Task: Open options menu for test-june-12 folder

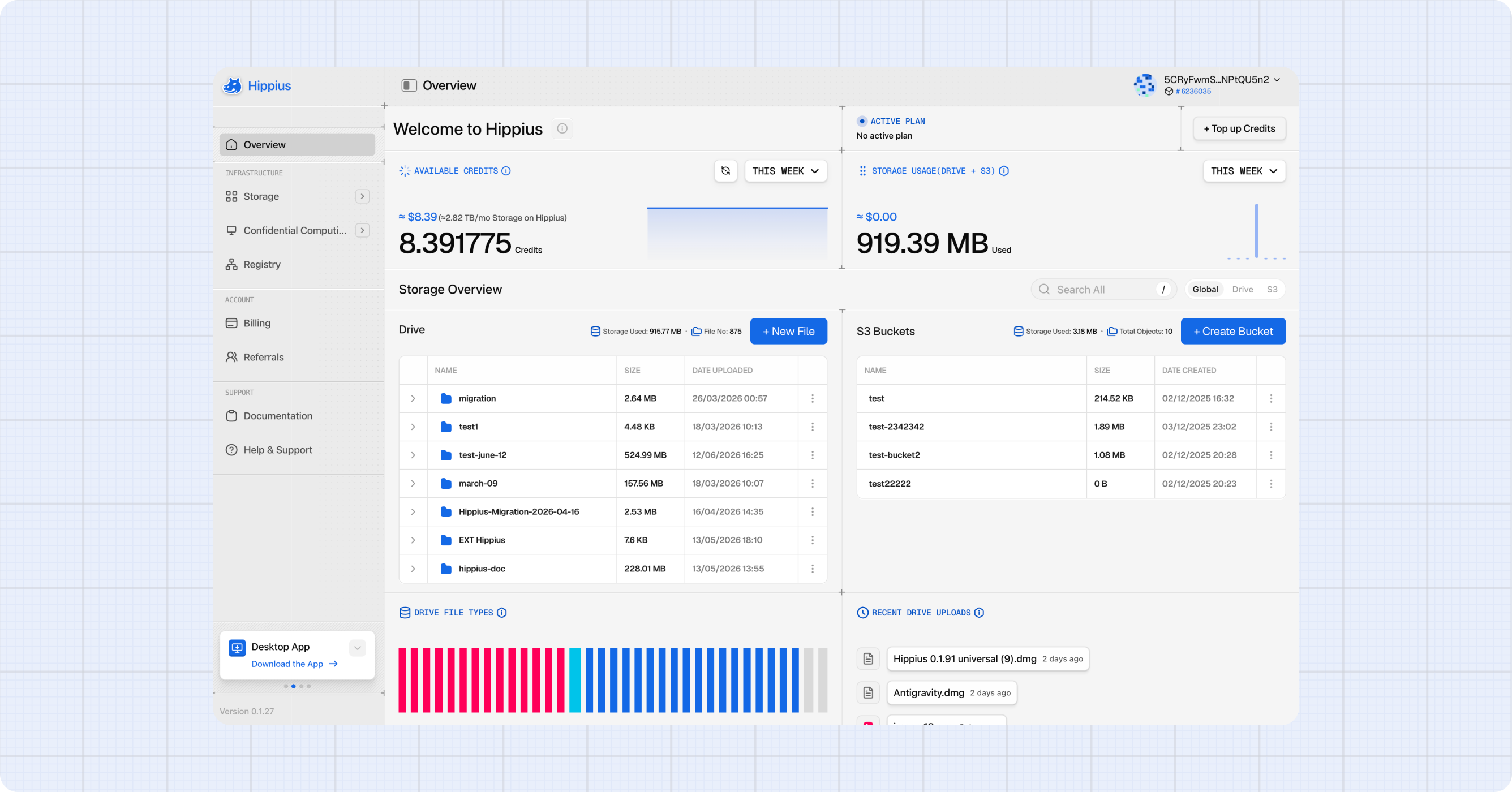Action: click(x=813, y=455)
